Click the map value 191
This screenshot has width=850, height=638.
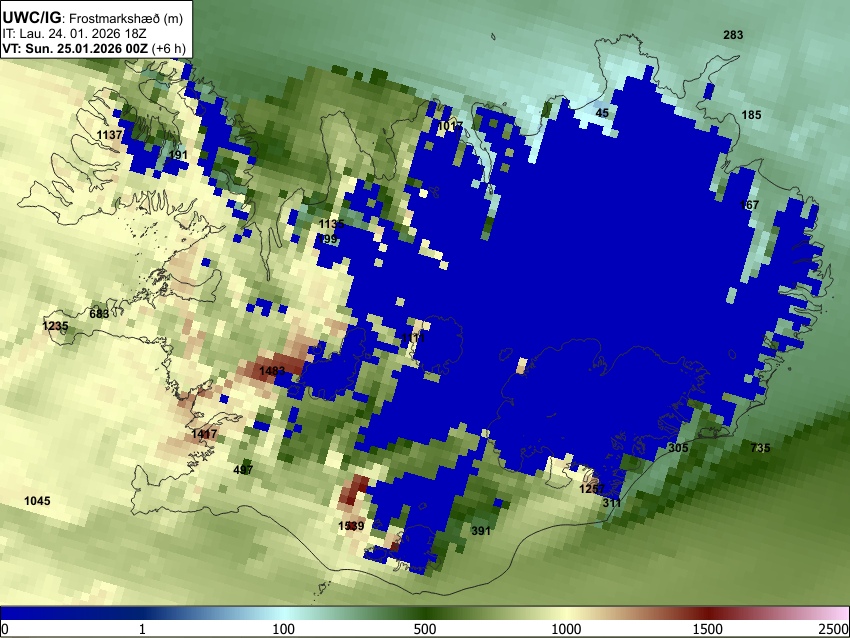pos(178,155)
